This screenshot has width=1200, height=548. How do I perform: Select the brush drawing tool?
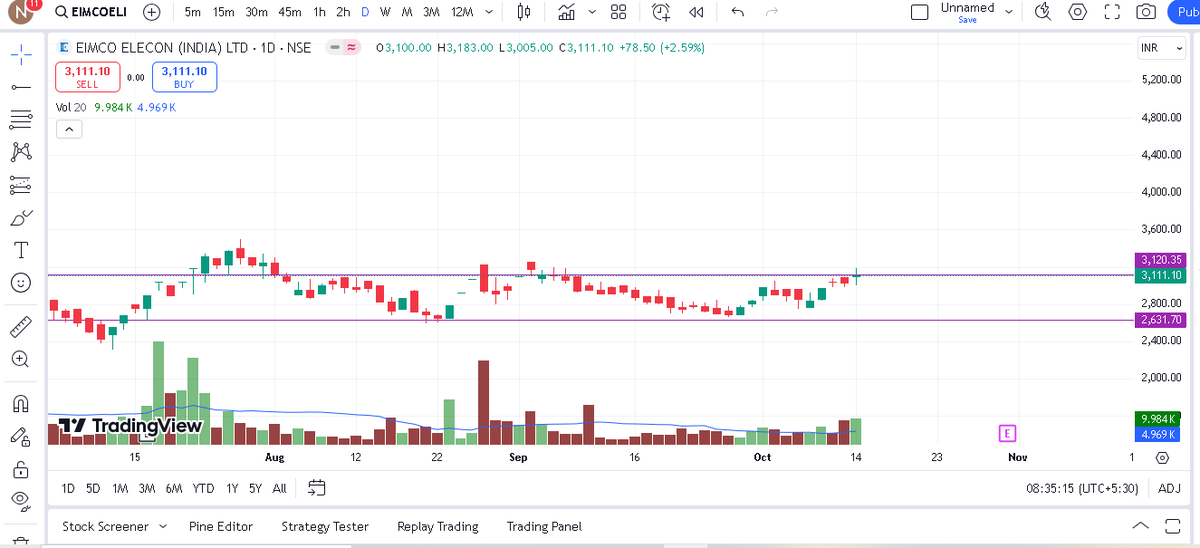click(x=21, y=218)
